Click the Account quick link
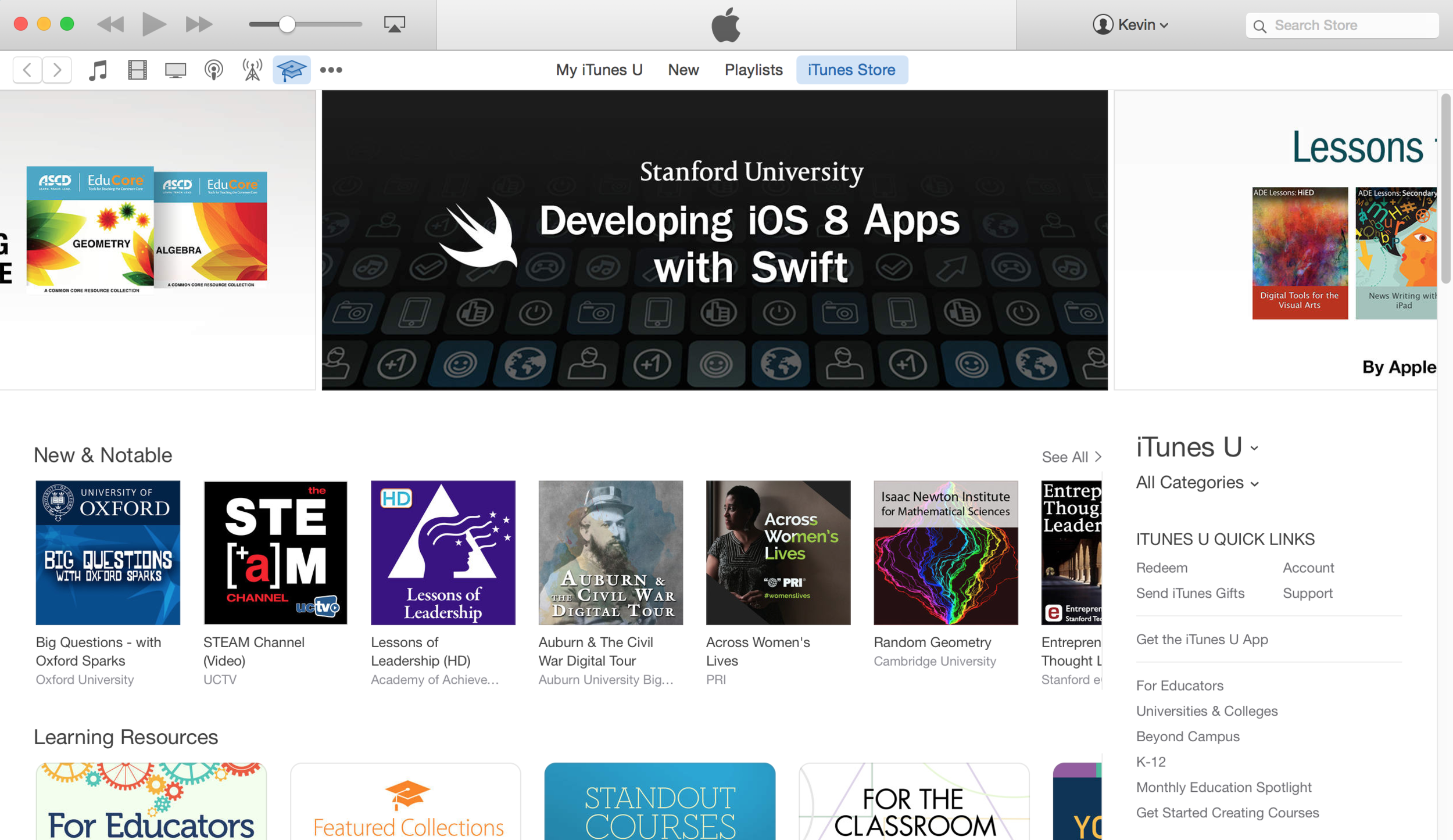The image size is (1453, 840). point(1308,568)
